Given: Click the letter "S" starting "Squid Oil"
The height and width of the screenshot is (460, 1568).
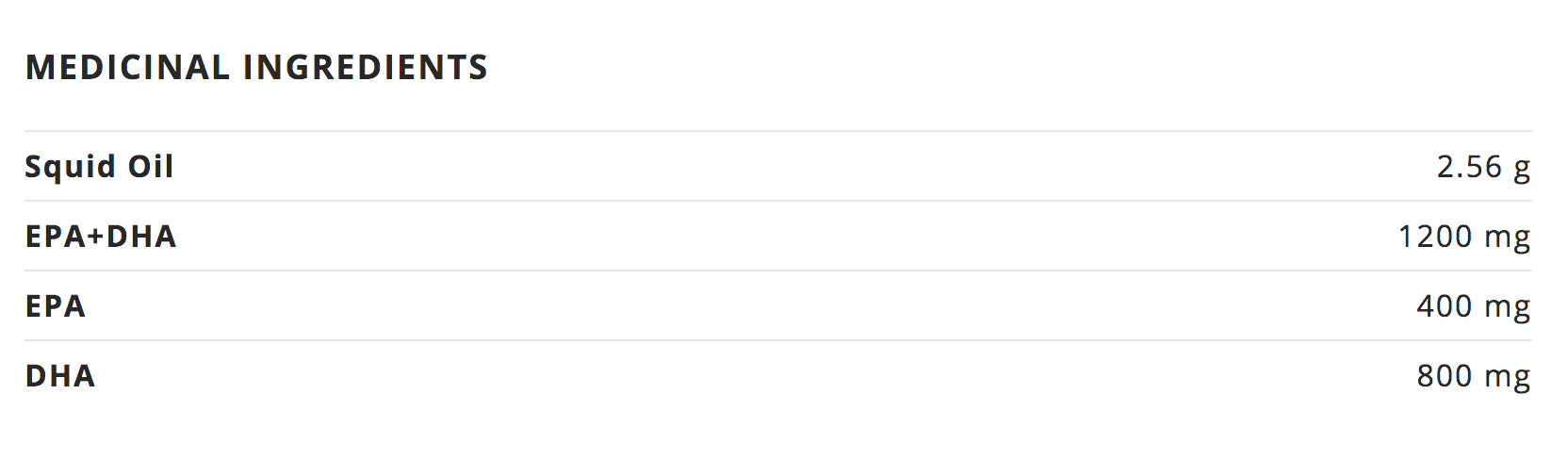Looking at the screenshot, I should click(33, 167).
